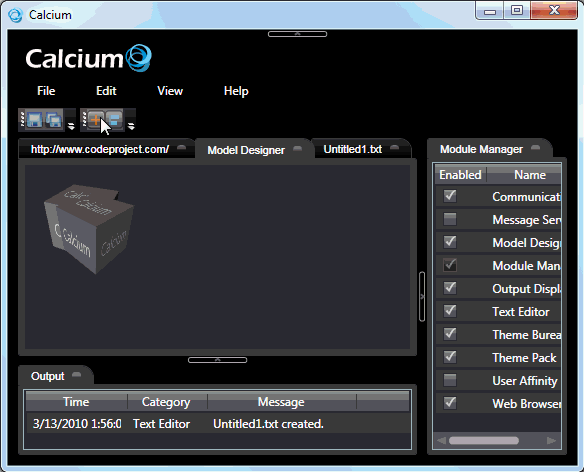This screenshot has width=584, height=472.
Task: Open the File menu
Action: (x=46, y=91)
